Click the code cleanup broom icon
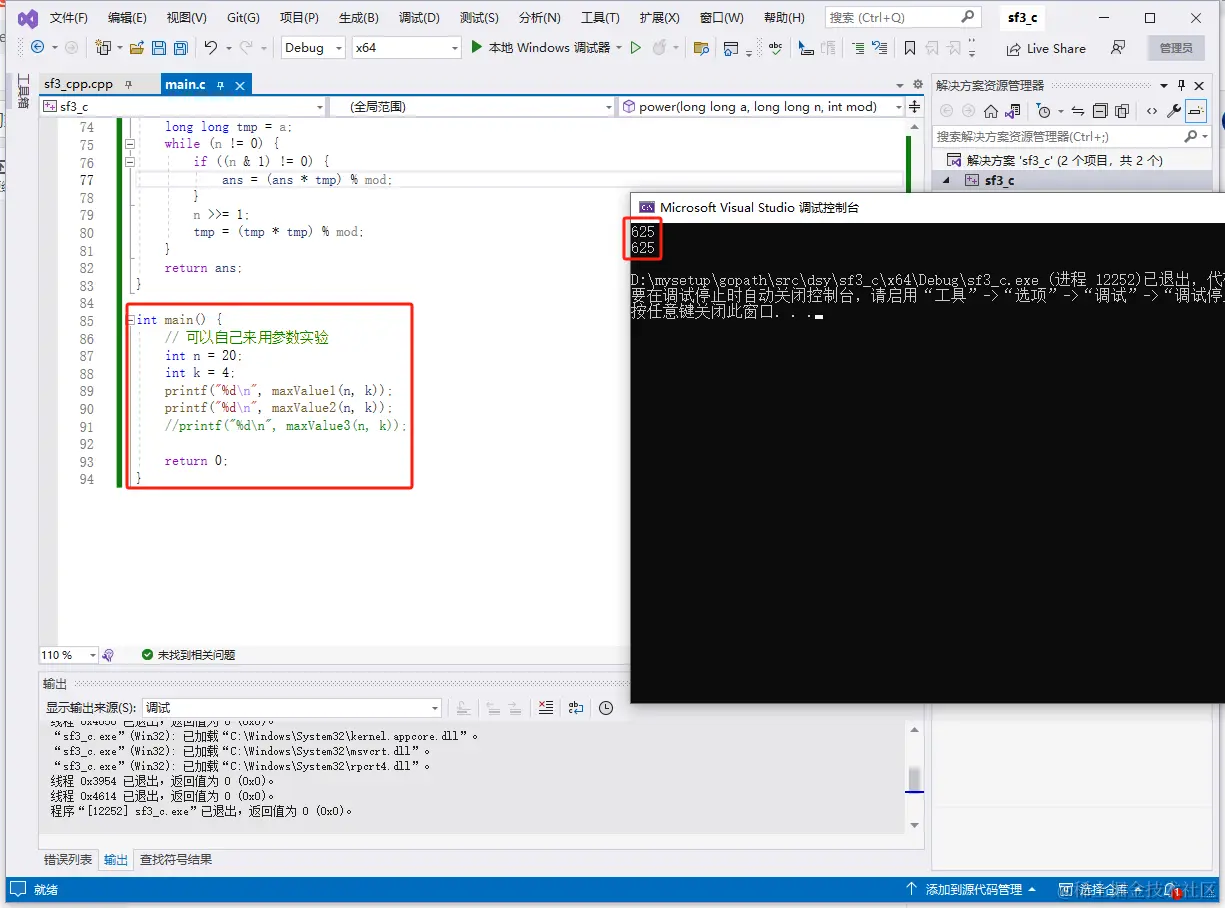This screenshot has width=1225, height=908. click(107, 655)
